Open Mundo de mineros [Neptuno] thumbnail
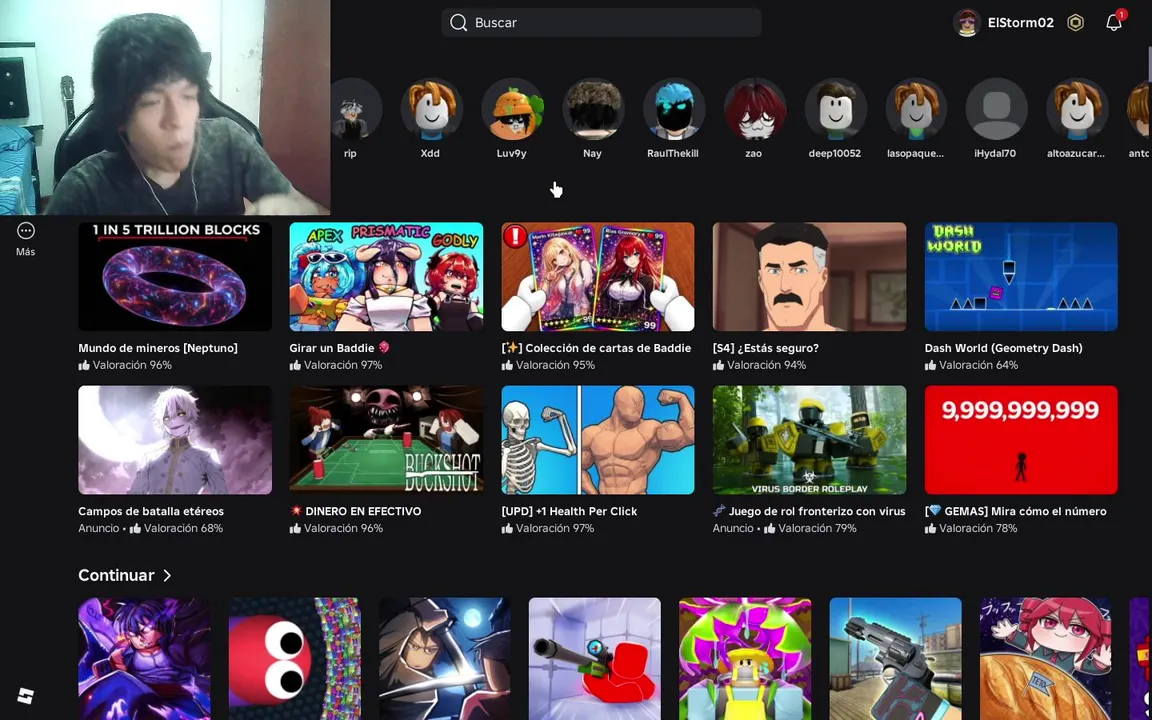The image size is (1152, 720). click(x=175, y=276)
